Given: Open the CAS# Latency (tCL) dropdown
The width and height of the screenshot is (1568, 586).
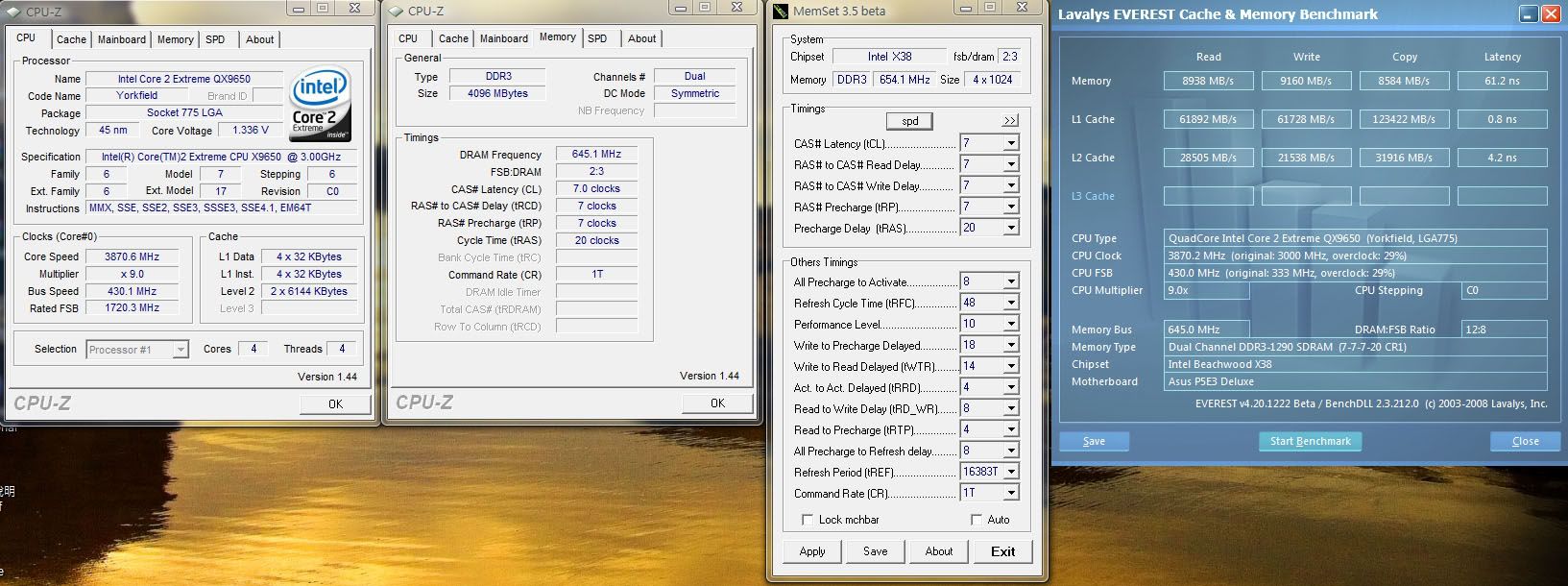Looking at the screenshot, I should pyautogui.click(x=1010, y=143).
